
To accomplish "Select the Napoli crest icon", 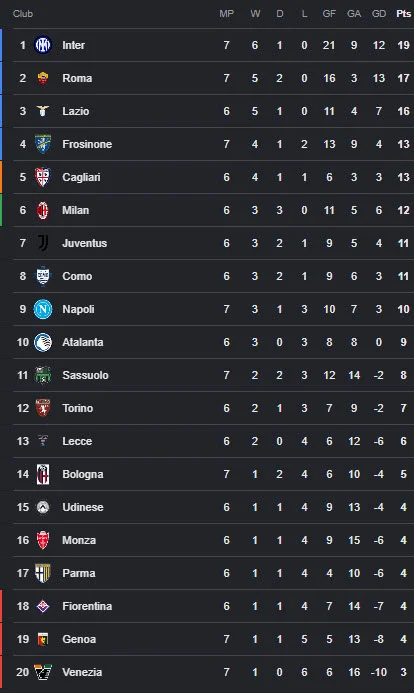I will click(x=43, y=309).
